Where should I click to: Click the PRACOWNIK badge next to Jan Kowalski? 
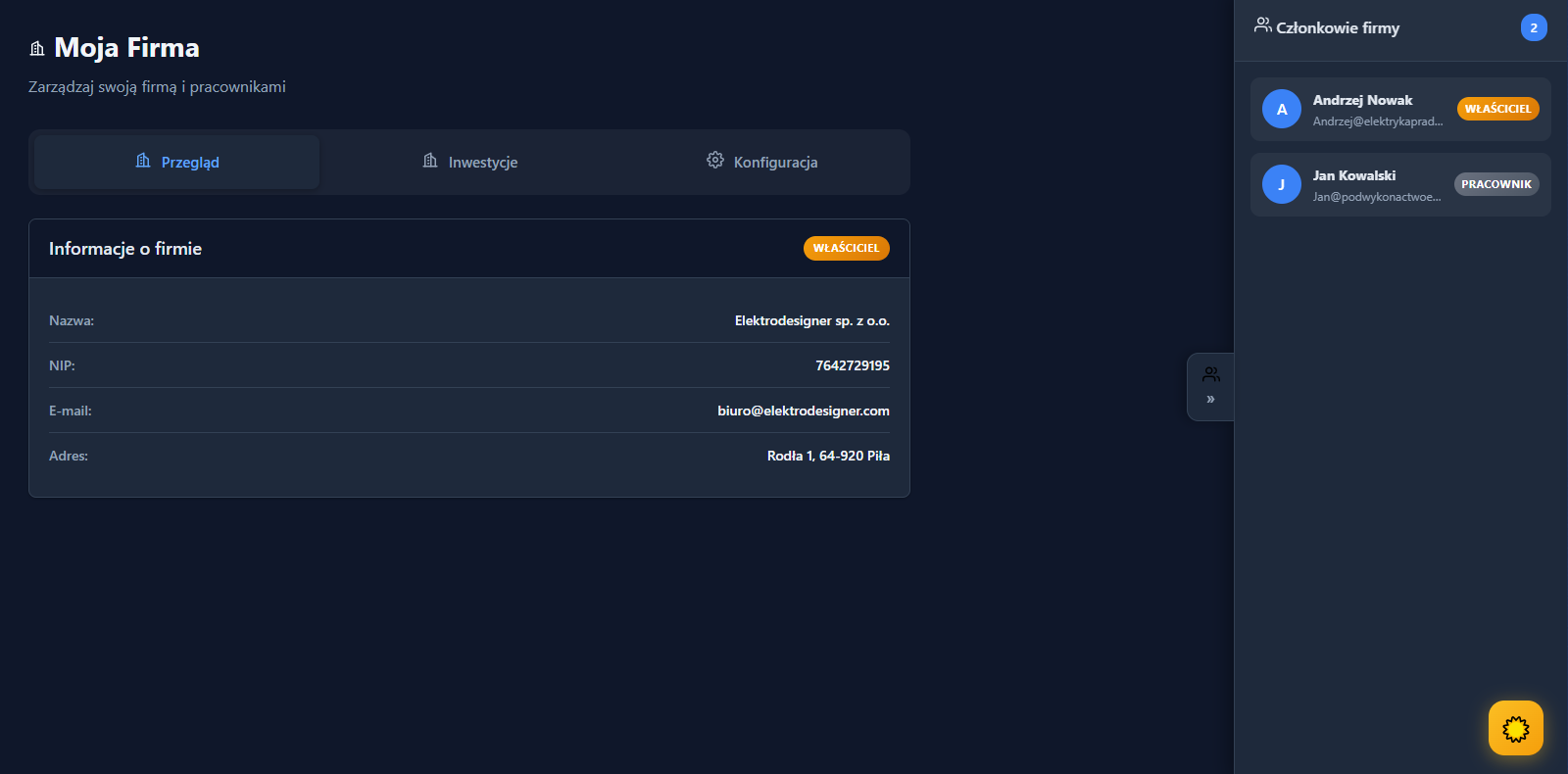(x=1495, y=184)
